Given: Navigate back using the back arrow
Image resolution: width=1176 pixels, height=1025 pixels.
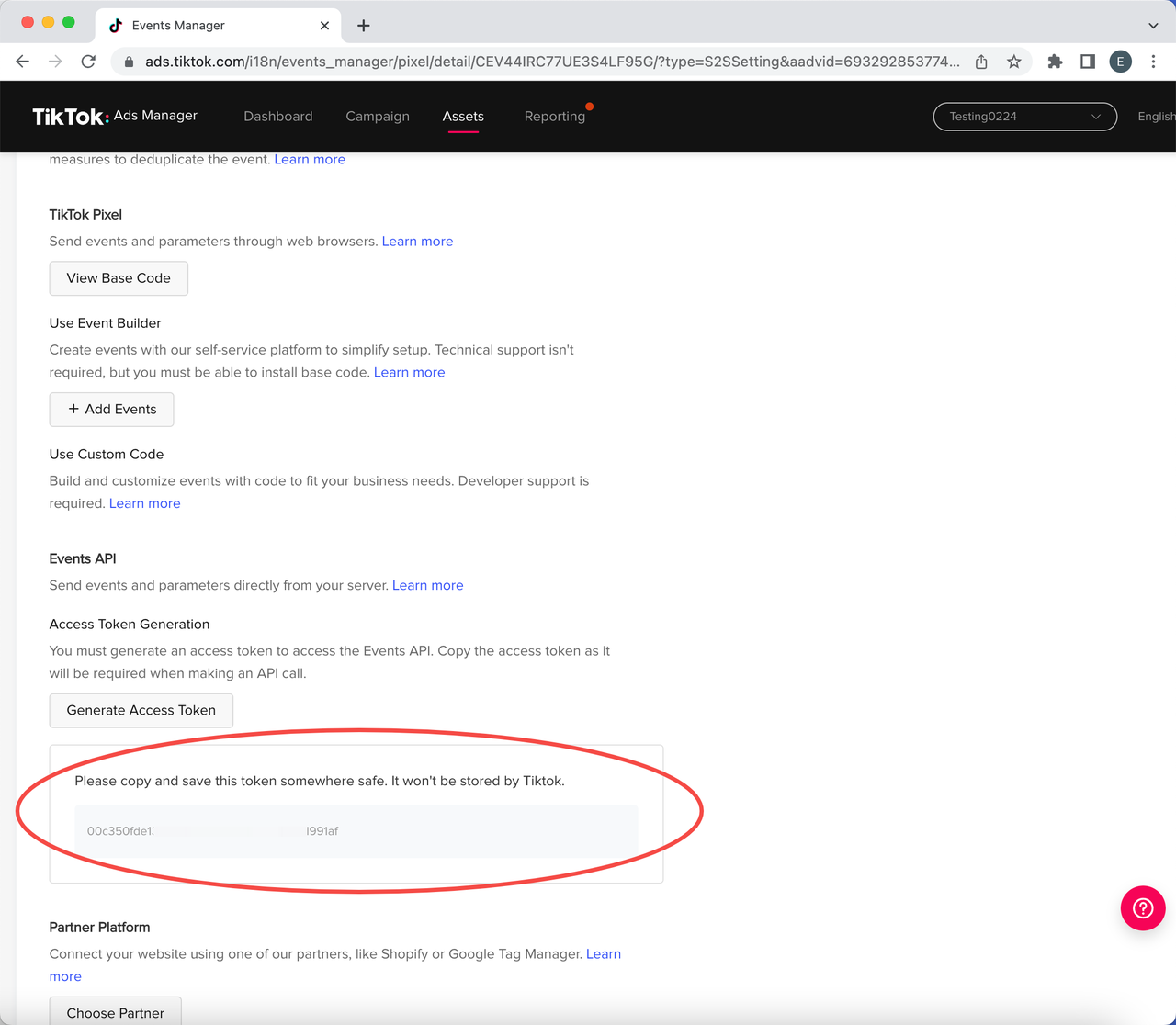Looking at the screenshot, I should point(22,62).
